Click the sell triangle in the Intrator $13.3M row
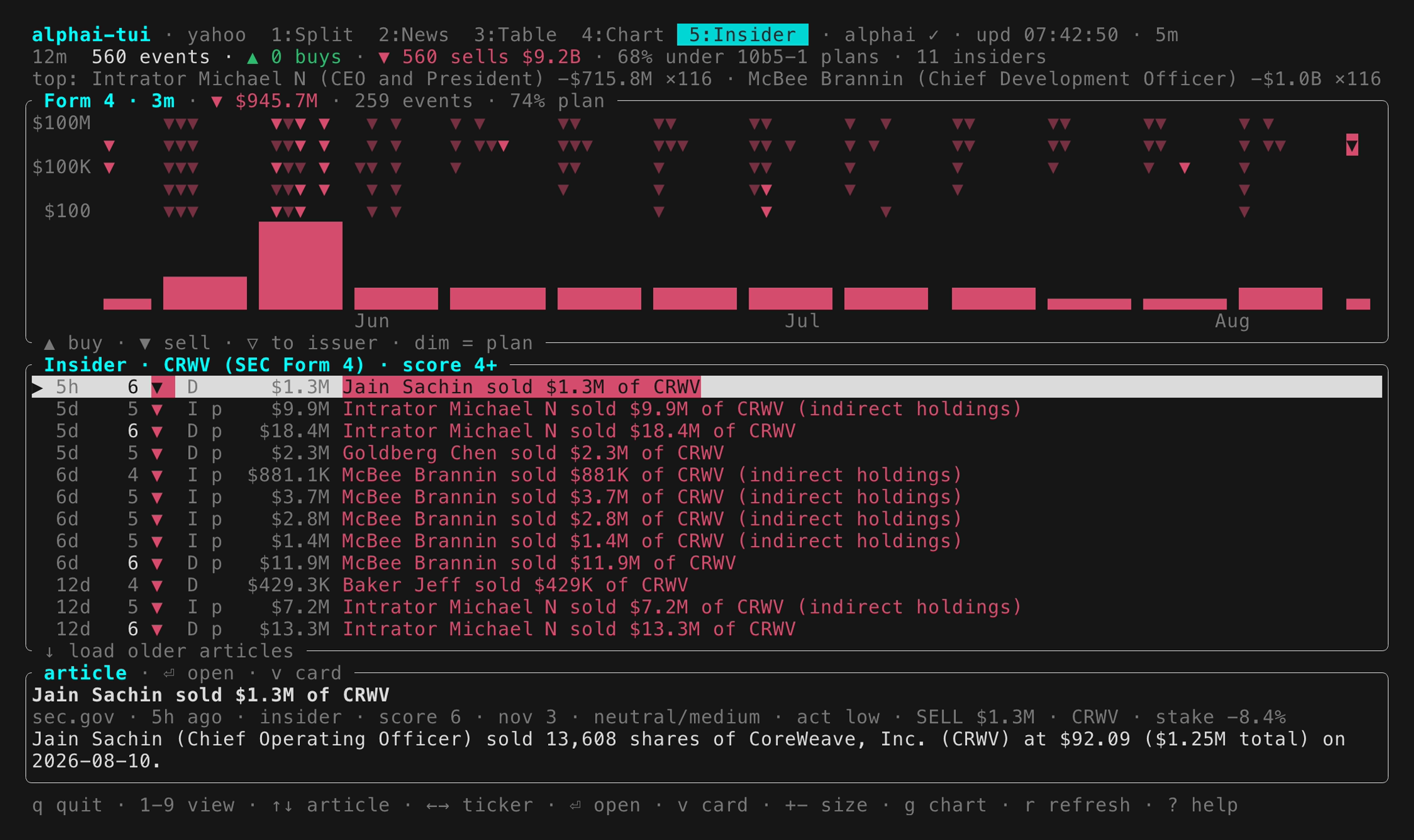1414x840 pixels. coord(158,630)
